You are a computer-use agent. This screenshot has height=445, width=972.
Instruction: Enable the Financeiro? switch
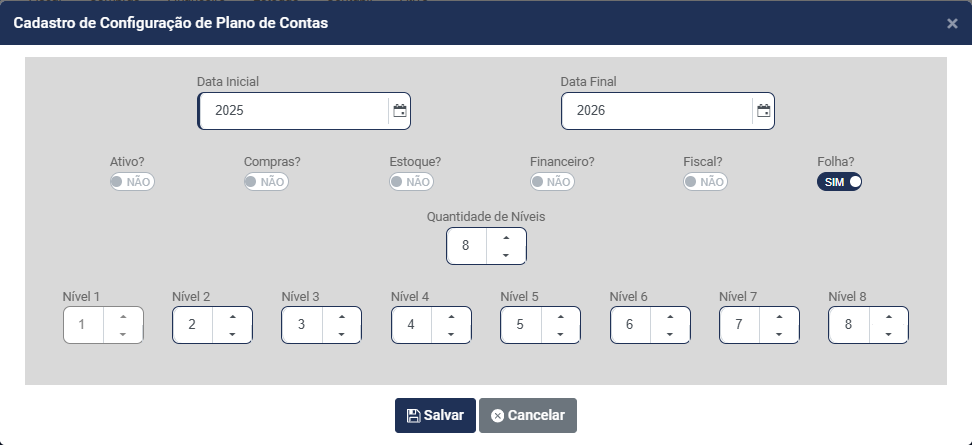click(x=552, y=182)
